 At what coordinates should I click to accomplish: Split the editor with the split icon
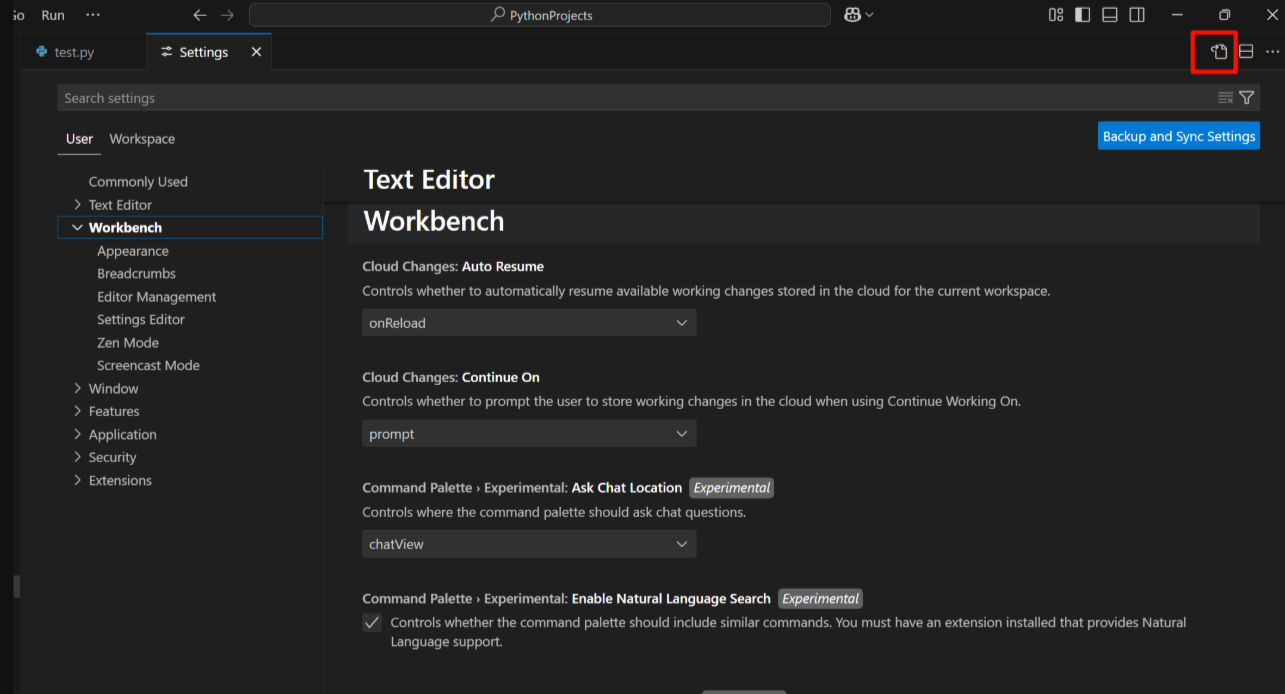pos(1246,52)
